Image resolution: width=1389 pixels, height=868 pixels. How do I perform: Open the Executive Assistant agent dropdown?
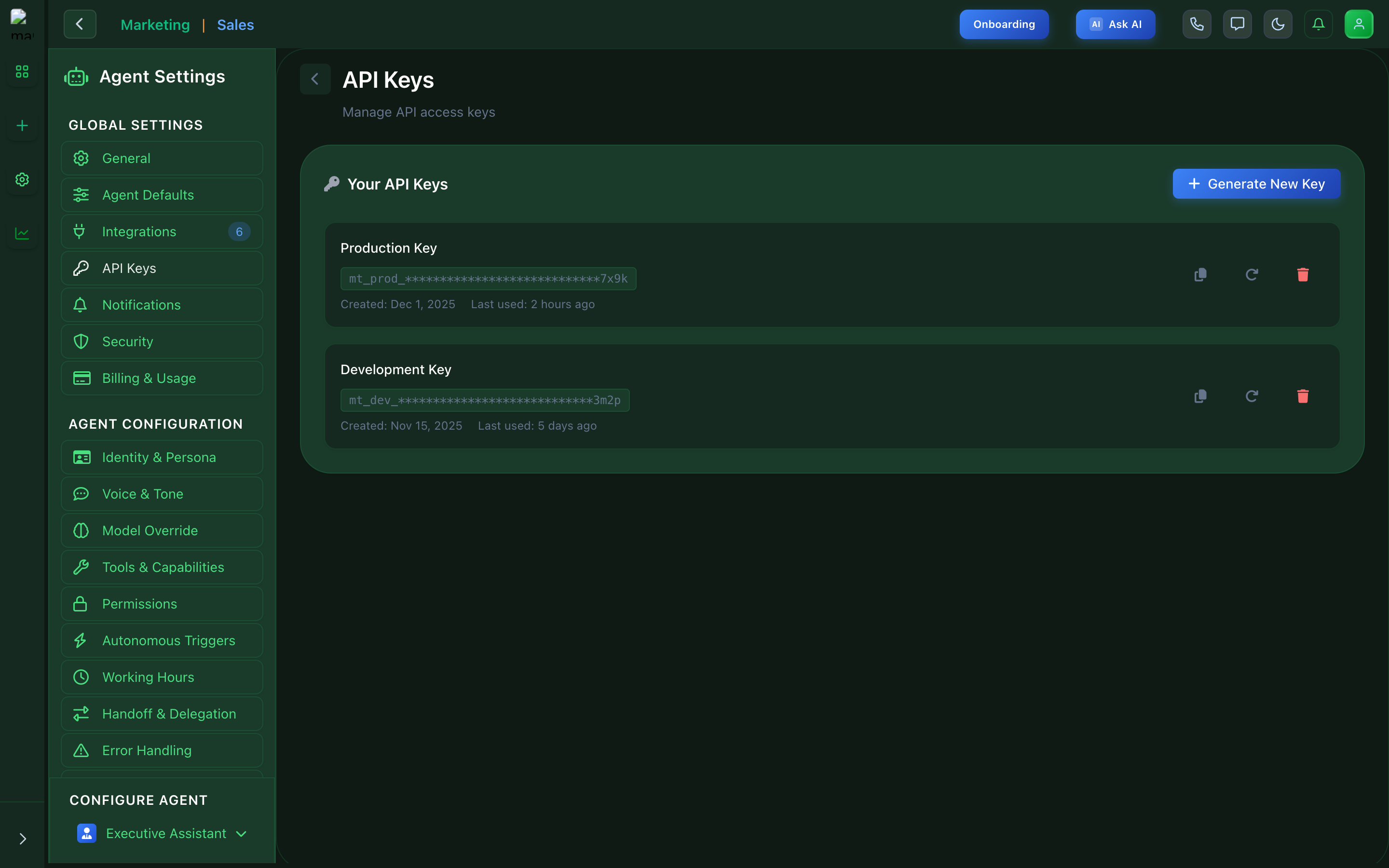163,834
